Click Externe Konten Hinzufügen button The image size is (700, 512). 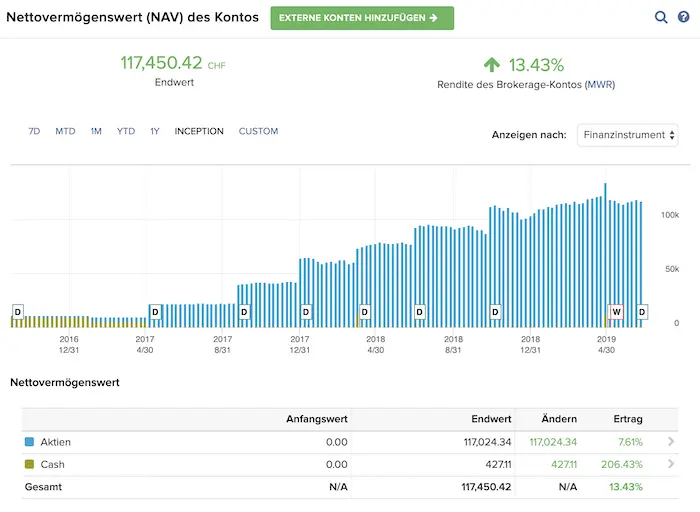[361, 18]
